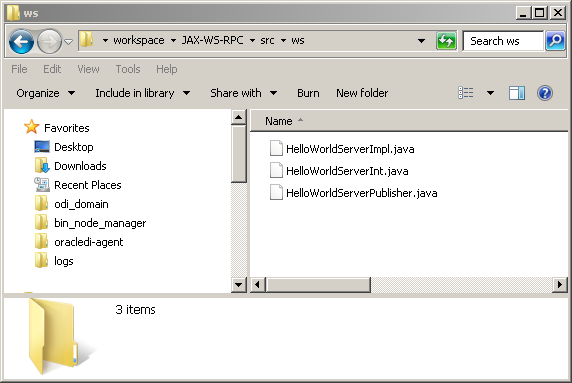The image size is (572, 383).
Task: Select HelloWorldServerImpl.java file name
Action: pos(350,149)
